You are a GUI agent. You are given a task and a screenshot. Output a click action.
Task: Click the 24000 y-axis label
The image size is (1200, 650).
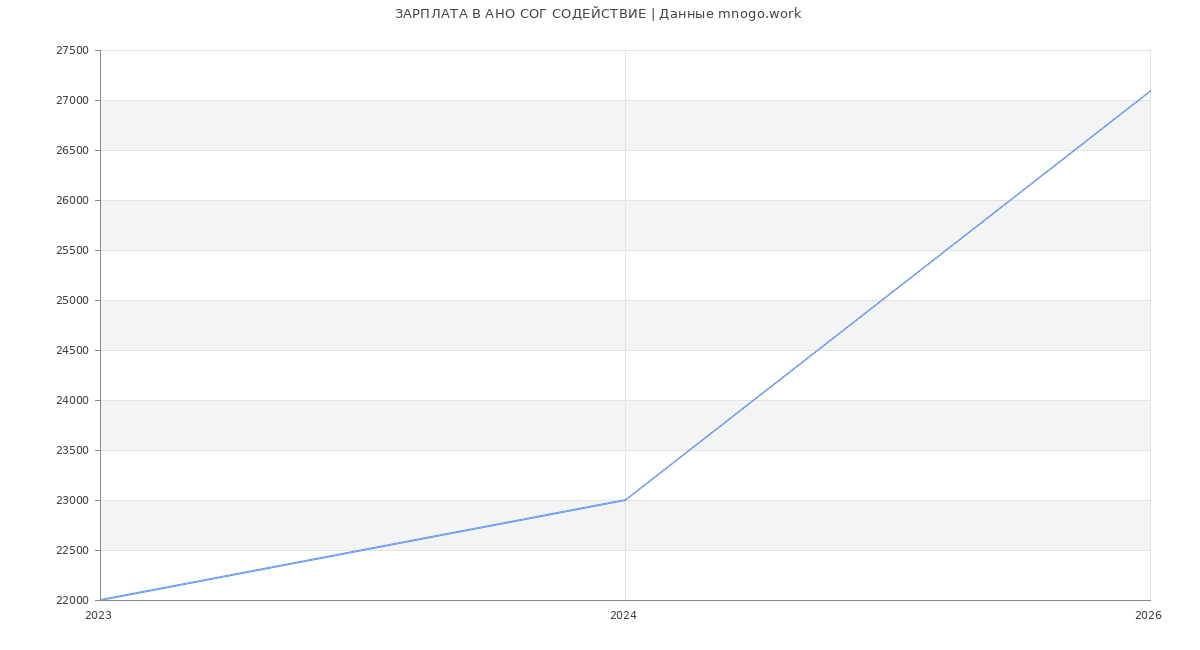point(72,400)
